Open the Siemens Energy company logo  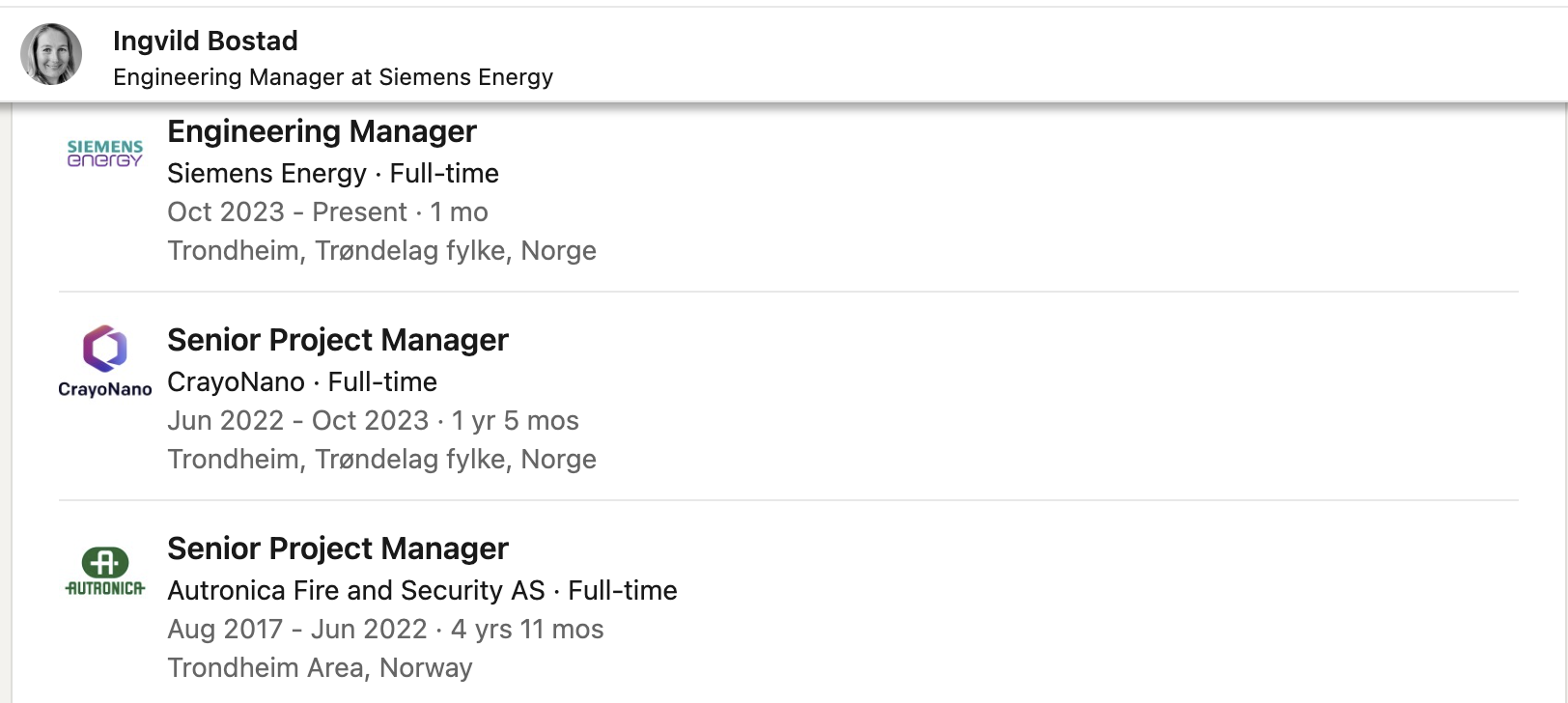coord(105,154)
